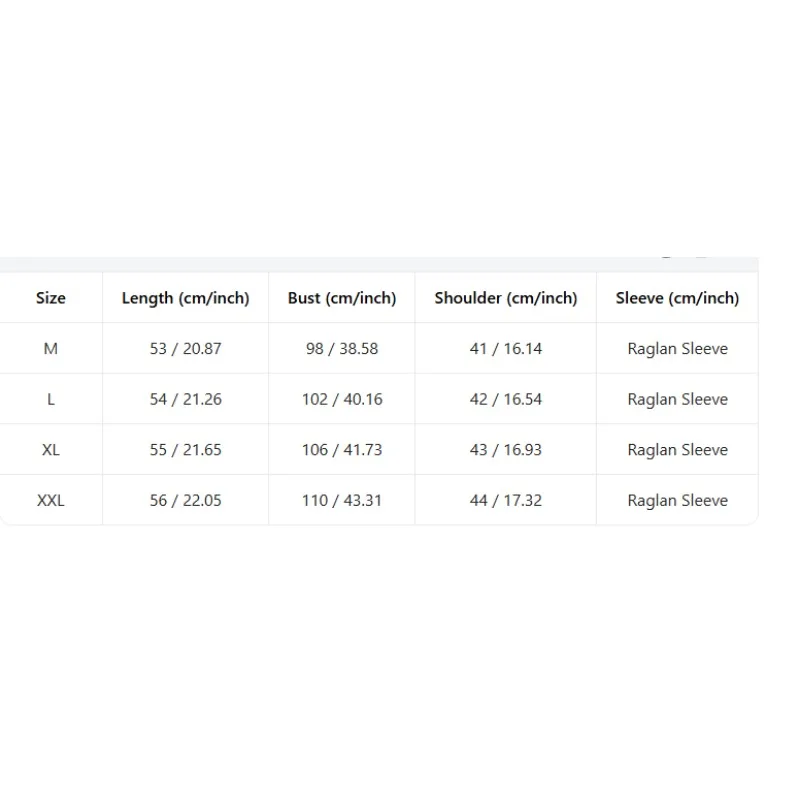Click the XXL size cell
800x800 pixels.
(x=51, y=500)
